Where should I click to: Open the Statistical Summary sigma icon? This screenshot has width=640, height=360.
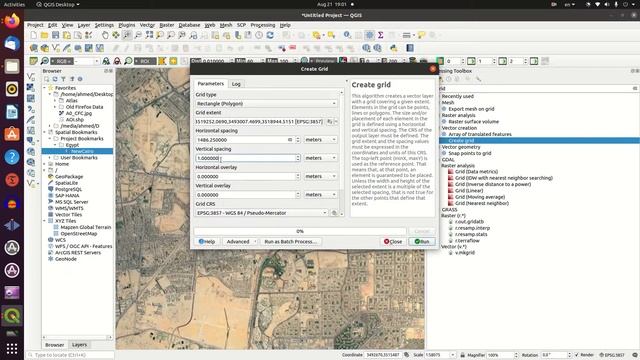[x=380, y=36]
